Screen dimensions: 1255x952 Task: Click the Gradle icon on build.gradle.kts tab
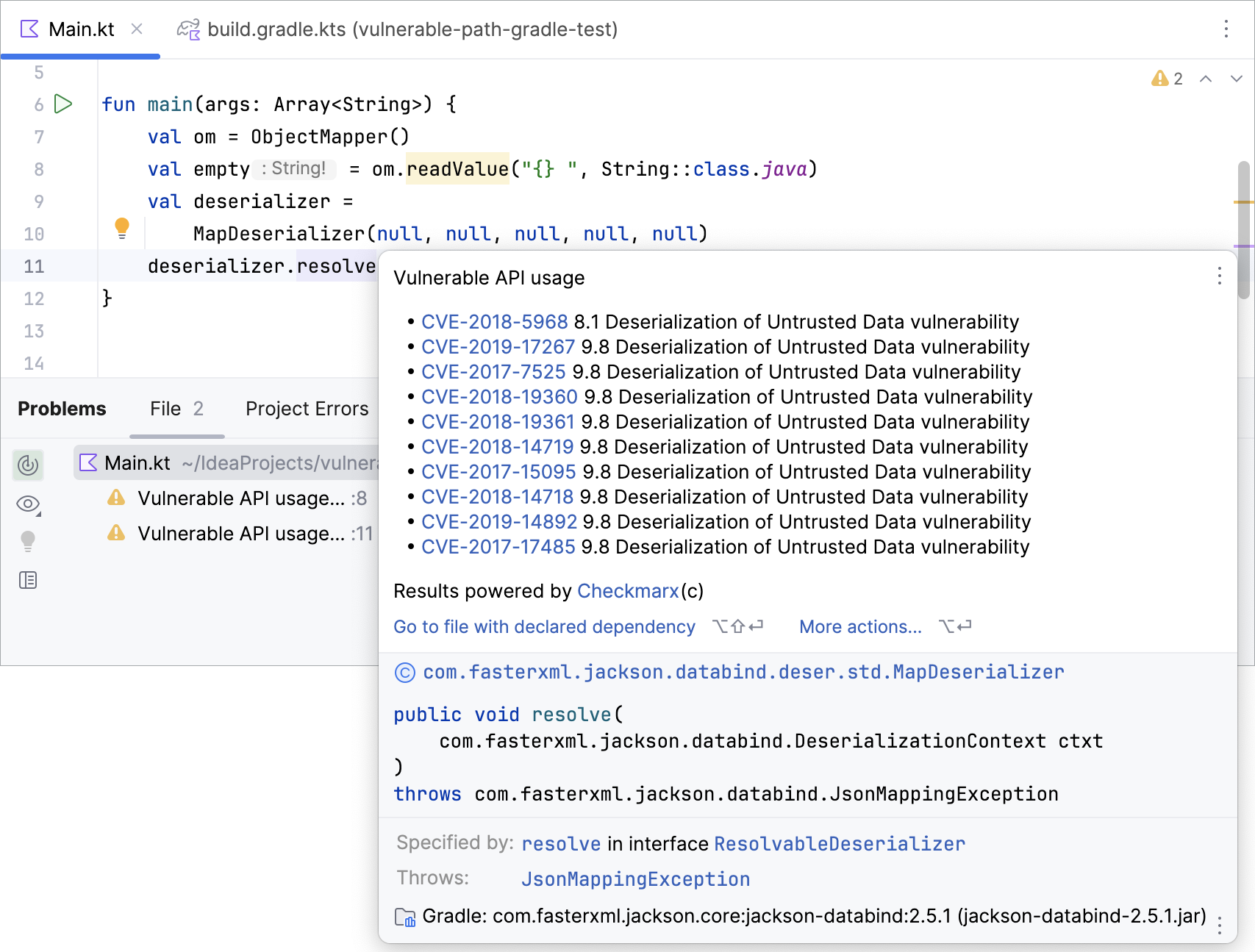coord(189,29)
